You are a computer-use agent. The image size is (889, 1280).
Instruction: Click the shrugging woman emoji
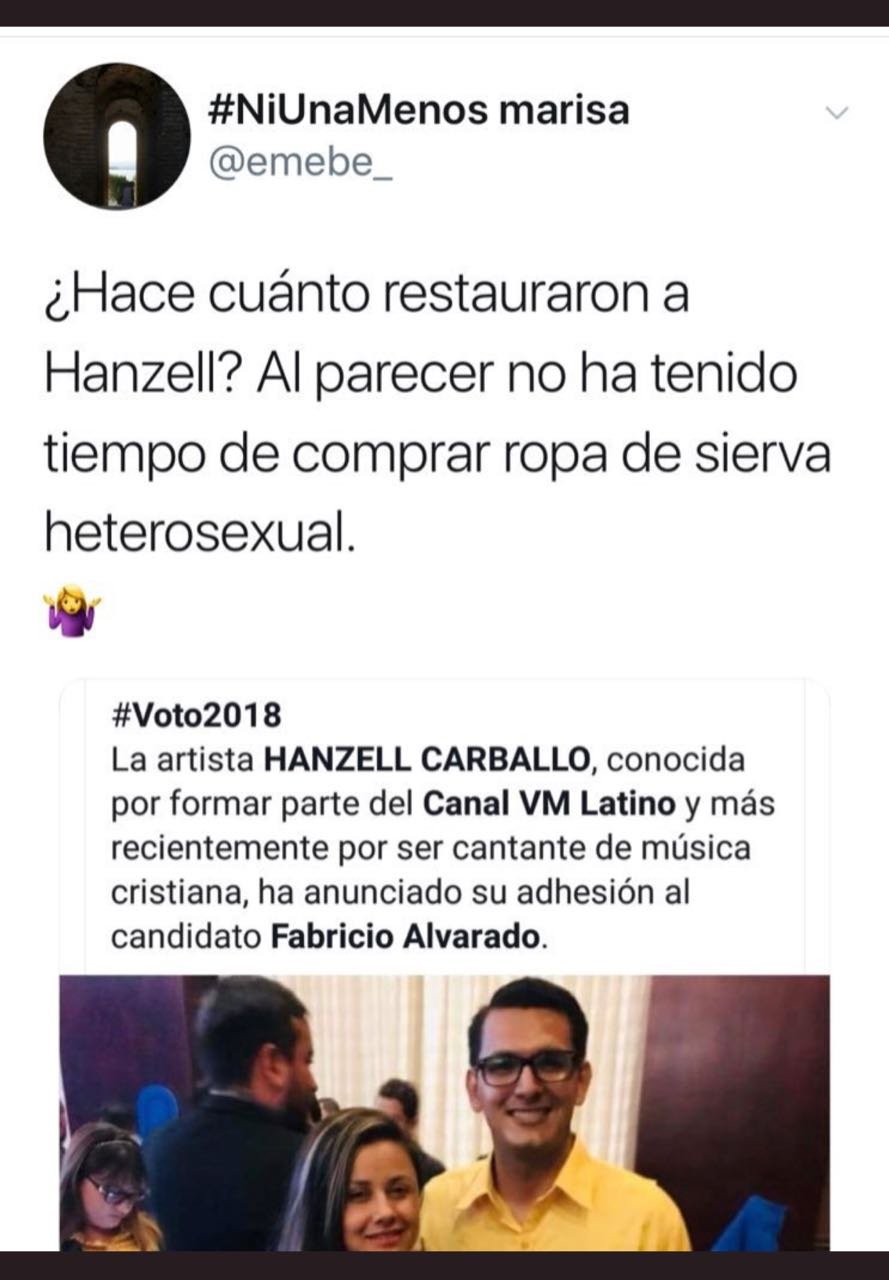pyautogui.click(x=71, y=610)
